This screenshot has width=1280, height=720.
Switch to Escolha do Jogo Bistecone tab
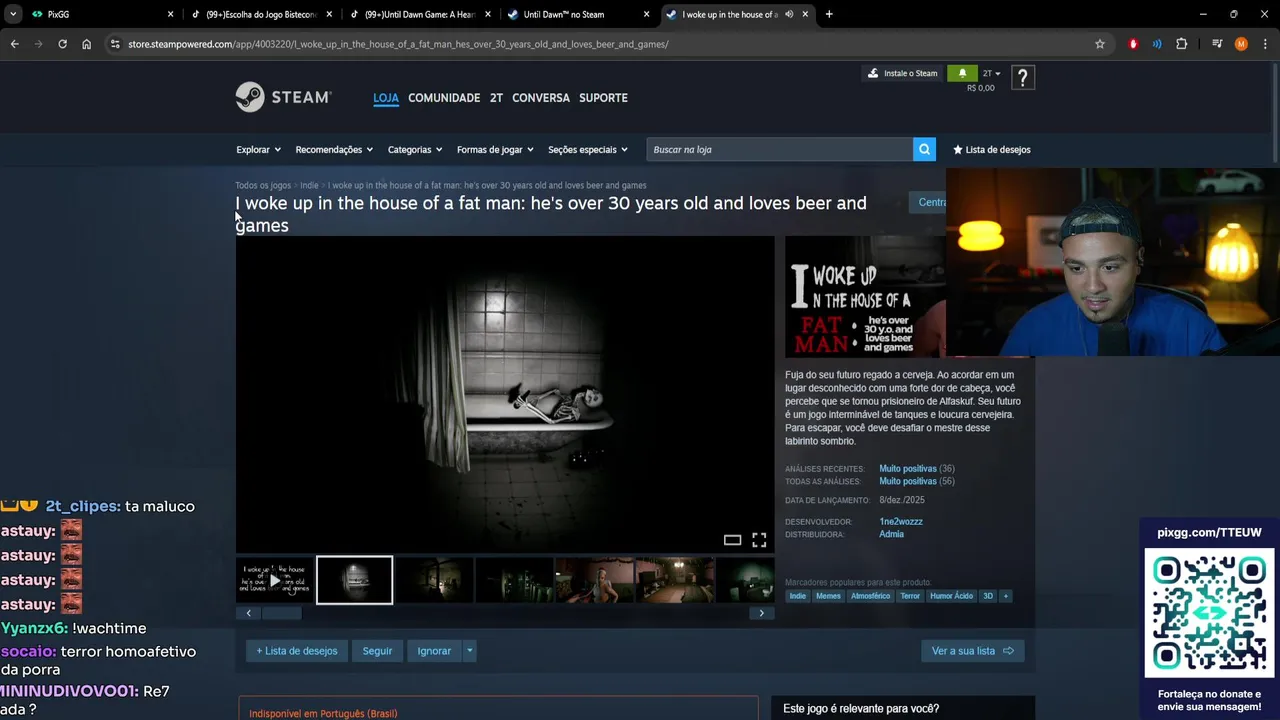pyautogui.click(x=262, y=14)
